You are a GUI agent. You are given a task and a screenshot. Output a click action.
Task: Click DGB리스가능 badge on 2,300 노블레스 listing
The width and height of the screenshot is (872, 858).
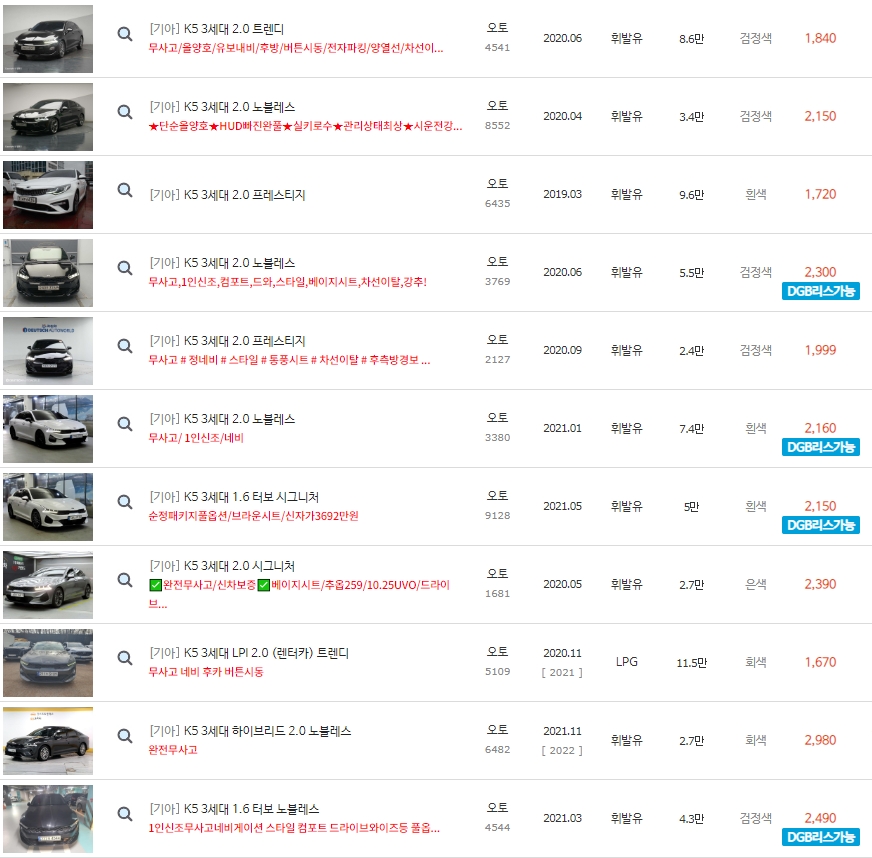(x=820, y=290)
